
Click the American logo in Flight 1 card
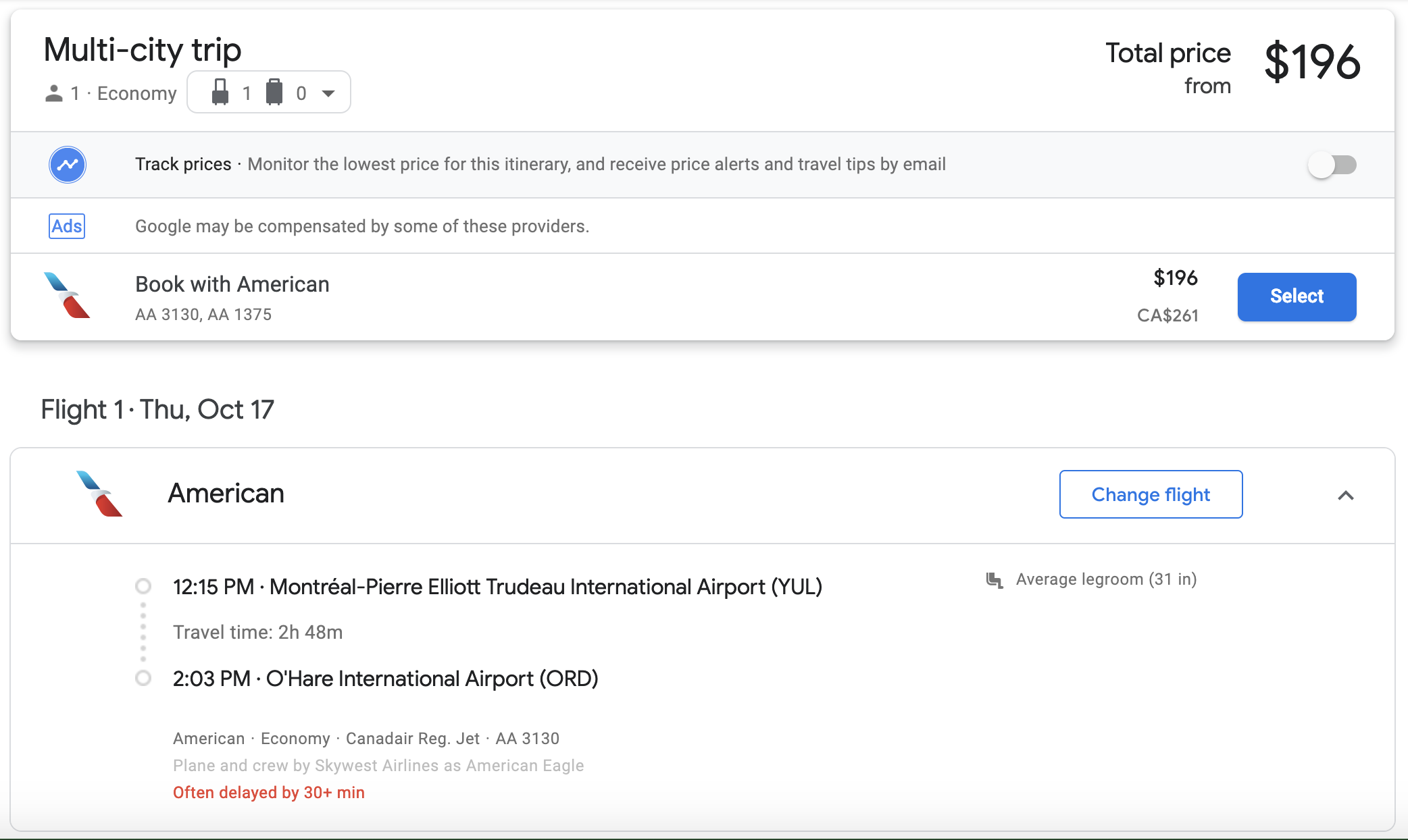pyautogui.click(x=99, y=494)
